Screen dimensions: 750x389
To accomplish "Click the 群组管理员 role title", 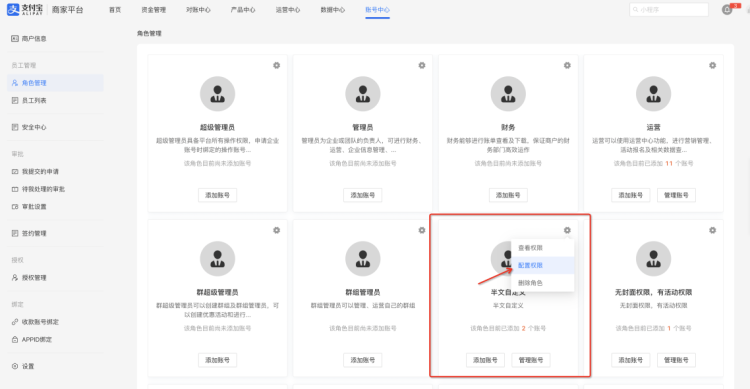I will click(363, 292).
